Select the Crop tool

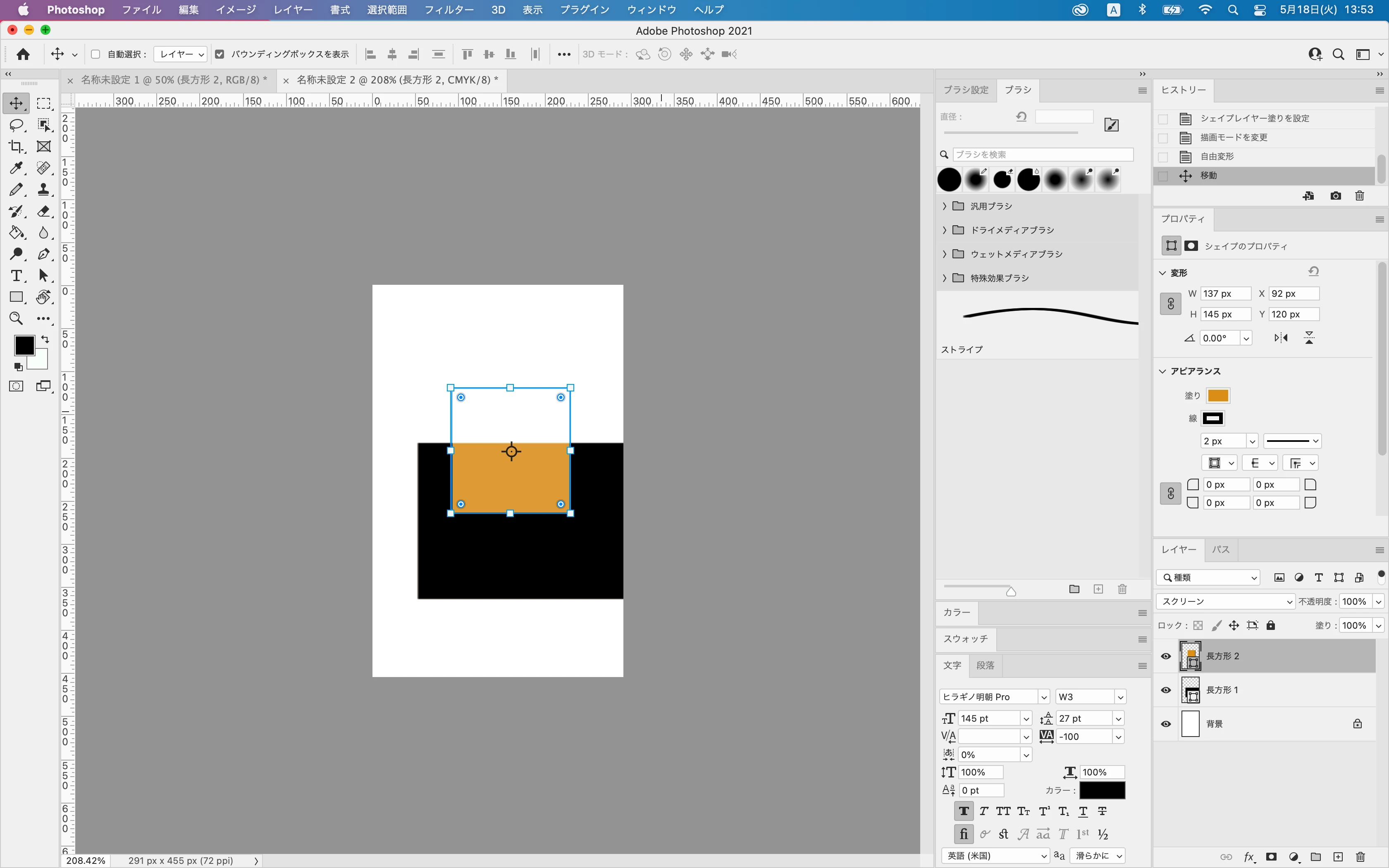[x=16, y=146]
